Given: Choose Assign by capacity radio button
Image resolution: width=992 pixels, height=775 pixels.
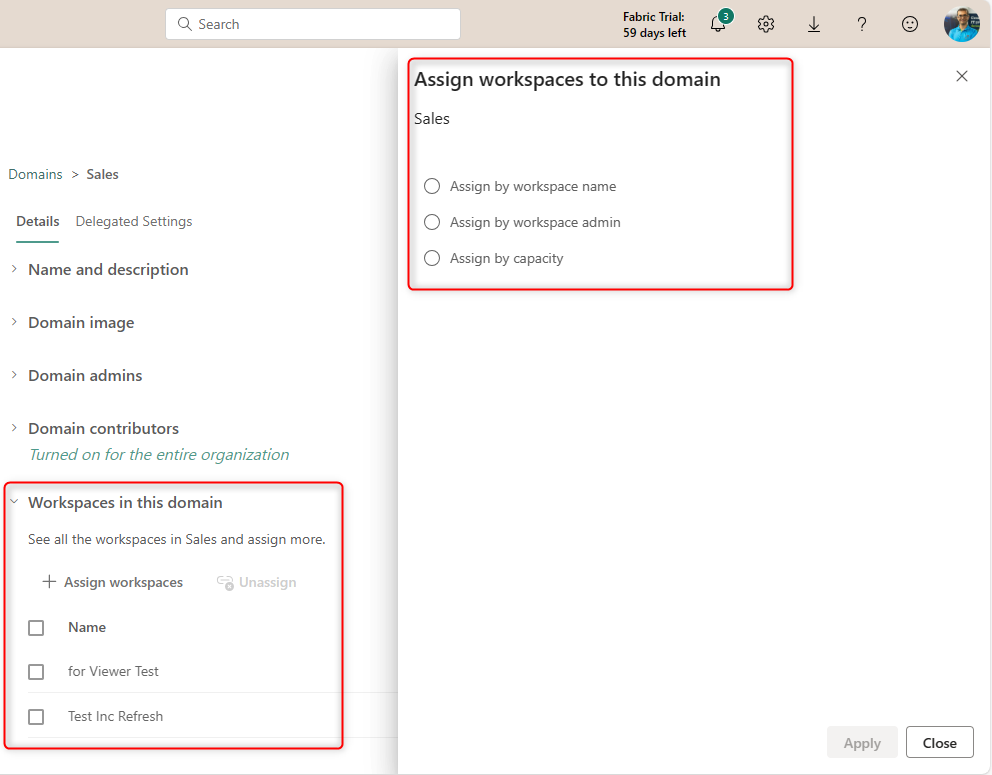Looking at the screenshot, I should [x=432, y=258].
